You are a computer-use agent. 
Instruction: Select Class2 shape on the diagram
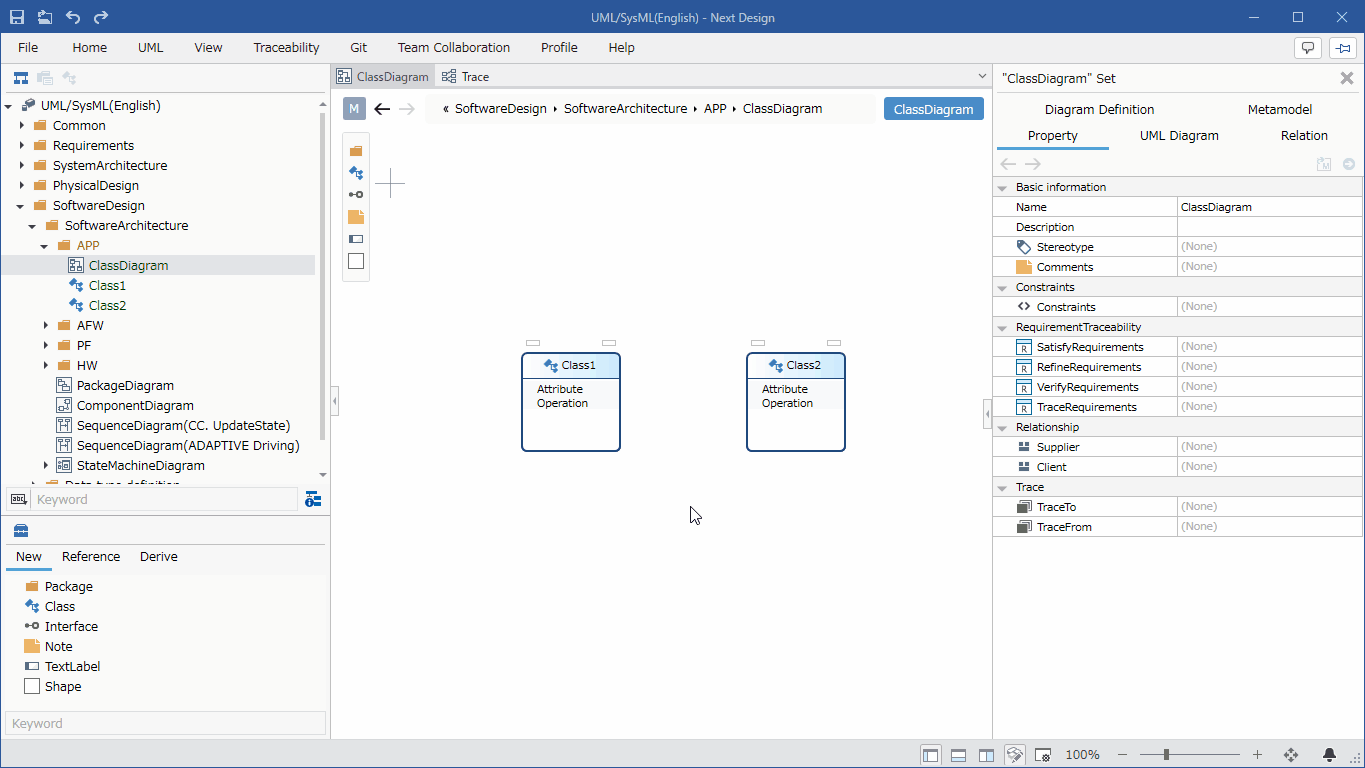(796, 402)
